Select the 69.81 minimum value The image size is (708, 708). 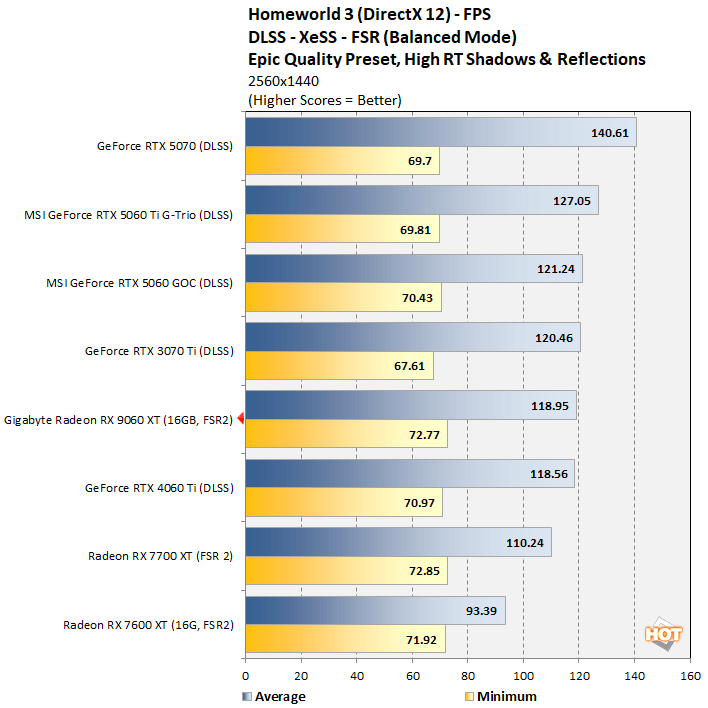pyautogui.click(x=415, y=230)
